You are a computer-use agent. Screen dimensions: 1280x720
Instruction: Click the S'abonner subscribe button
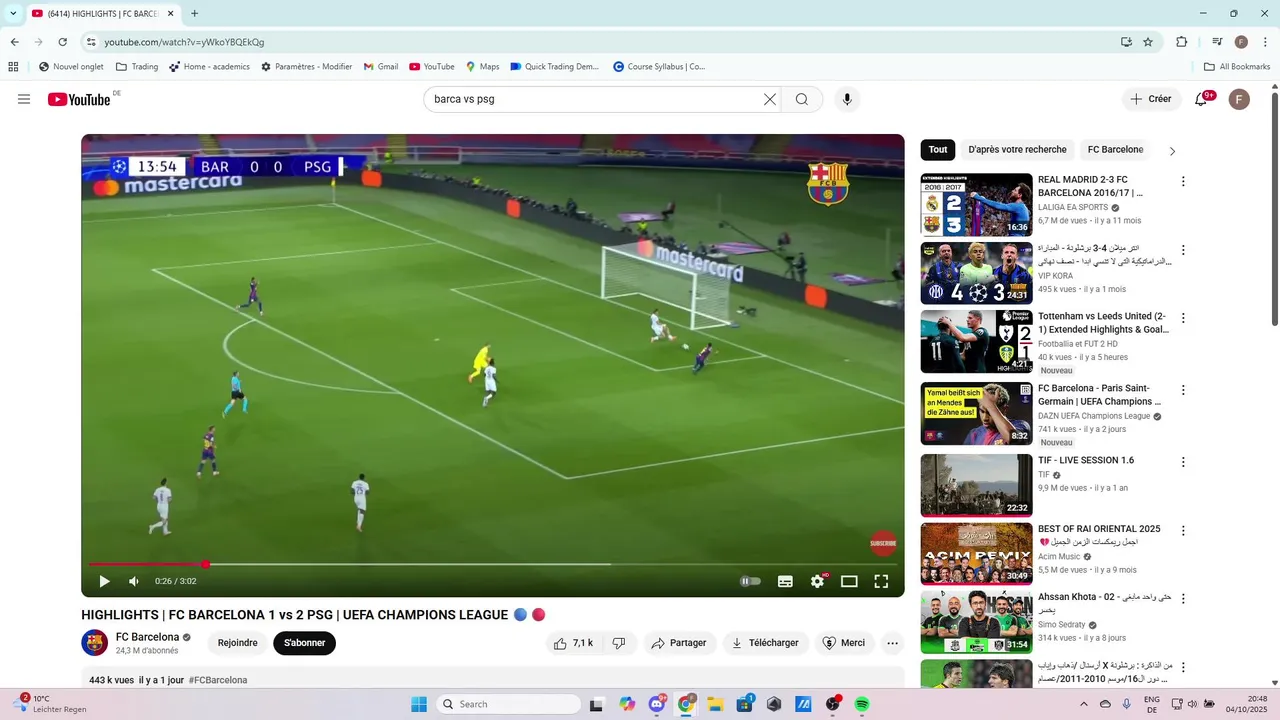click(x=304, y=643)
